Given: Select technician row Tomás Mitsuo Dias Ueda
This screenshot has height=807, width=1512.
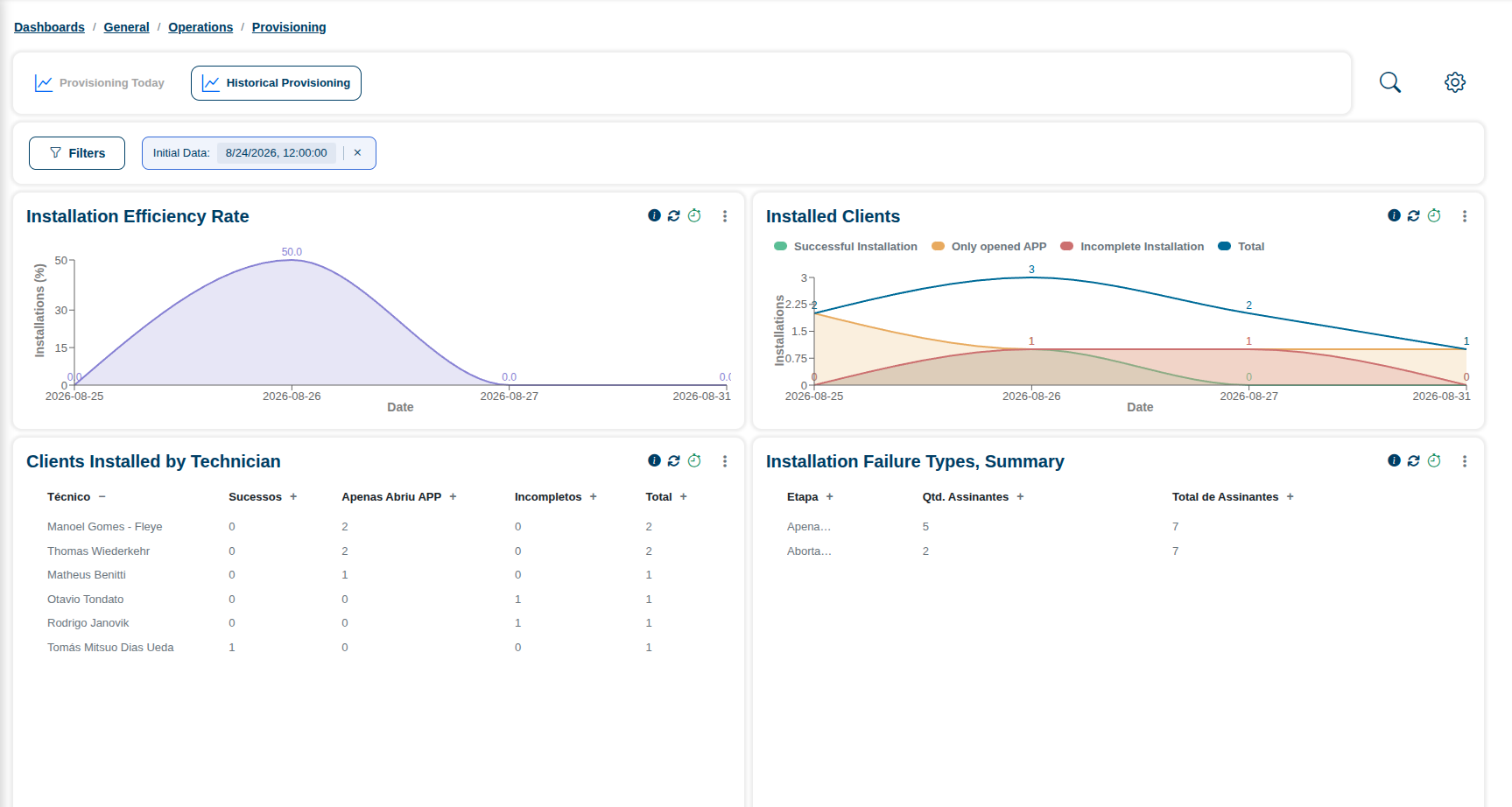Looking at the screenshot, I should coord(378,648).
